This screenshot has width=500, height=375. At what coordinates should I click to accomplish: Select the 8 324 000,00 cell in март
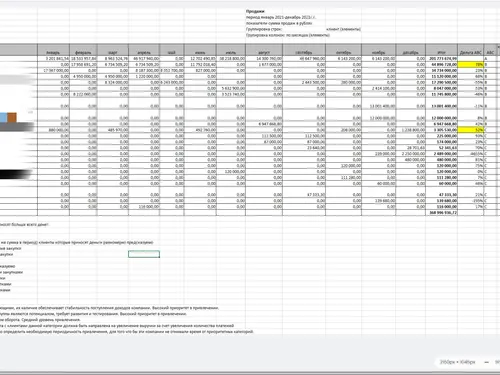click(113, 82)
